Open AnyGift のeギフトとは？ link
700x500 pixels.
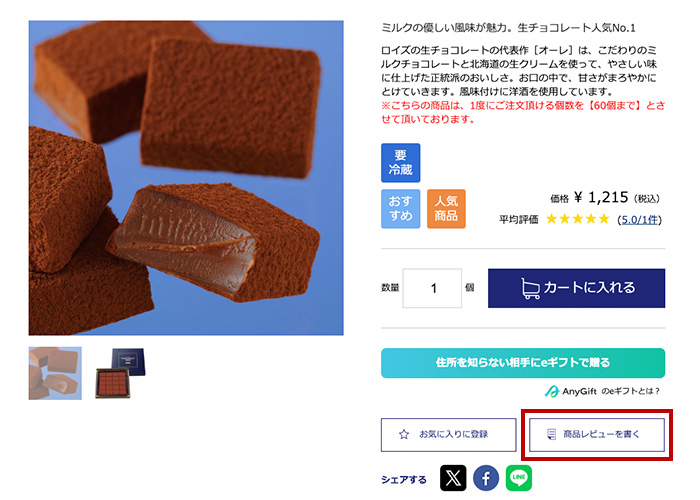click(x=602, y=392)
